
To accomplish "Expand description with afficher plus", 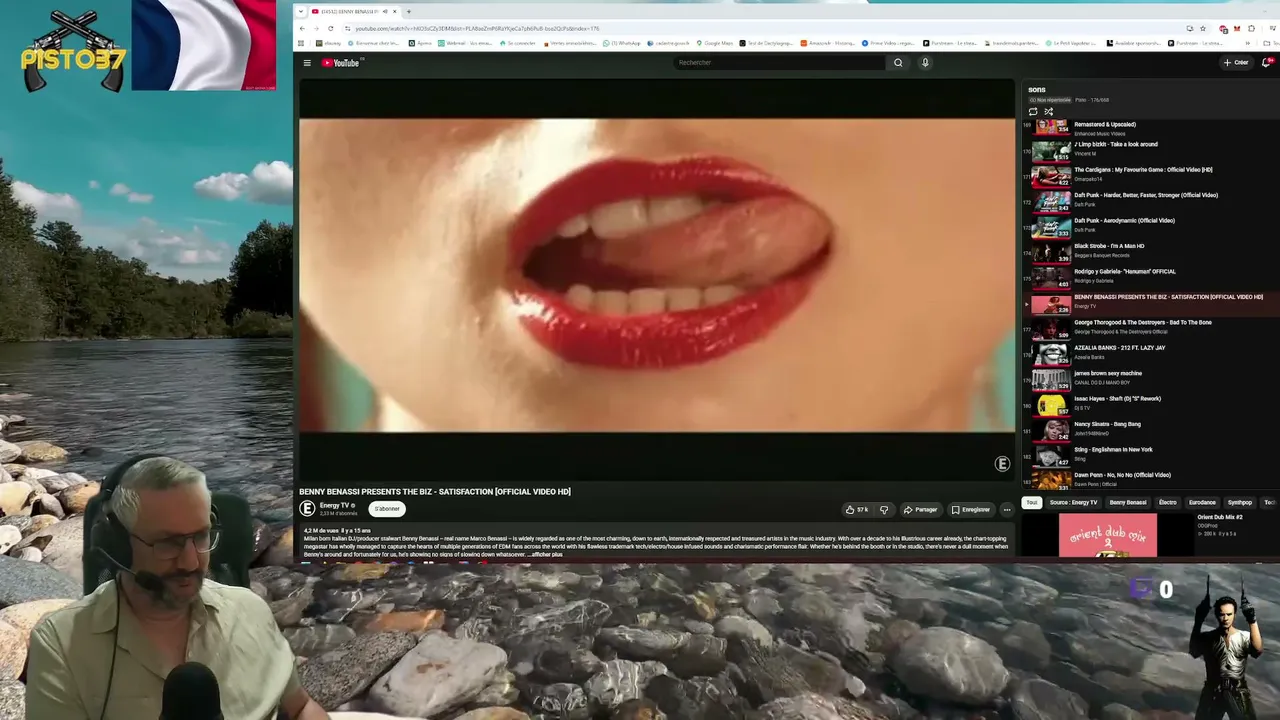I will coord(548,554).
